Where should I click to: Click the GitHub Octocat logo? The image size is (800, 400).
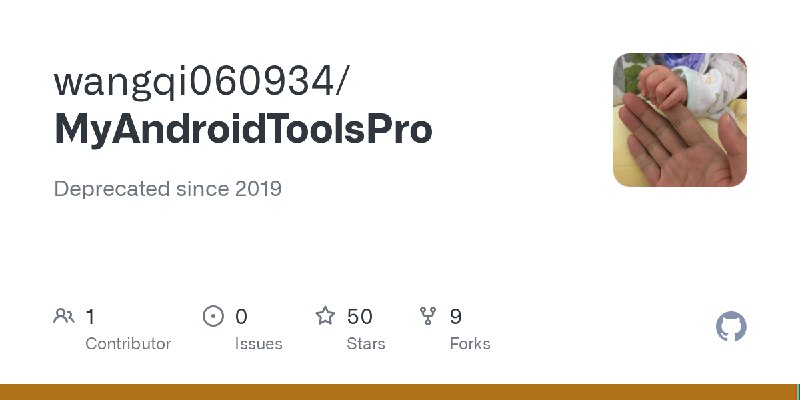[x=731, y=327]
